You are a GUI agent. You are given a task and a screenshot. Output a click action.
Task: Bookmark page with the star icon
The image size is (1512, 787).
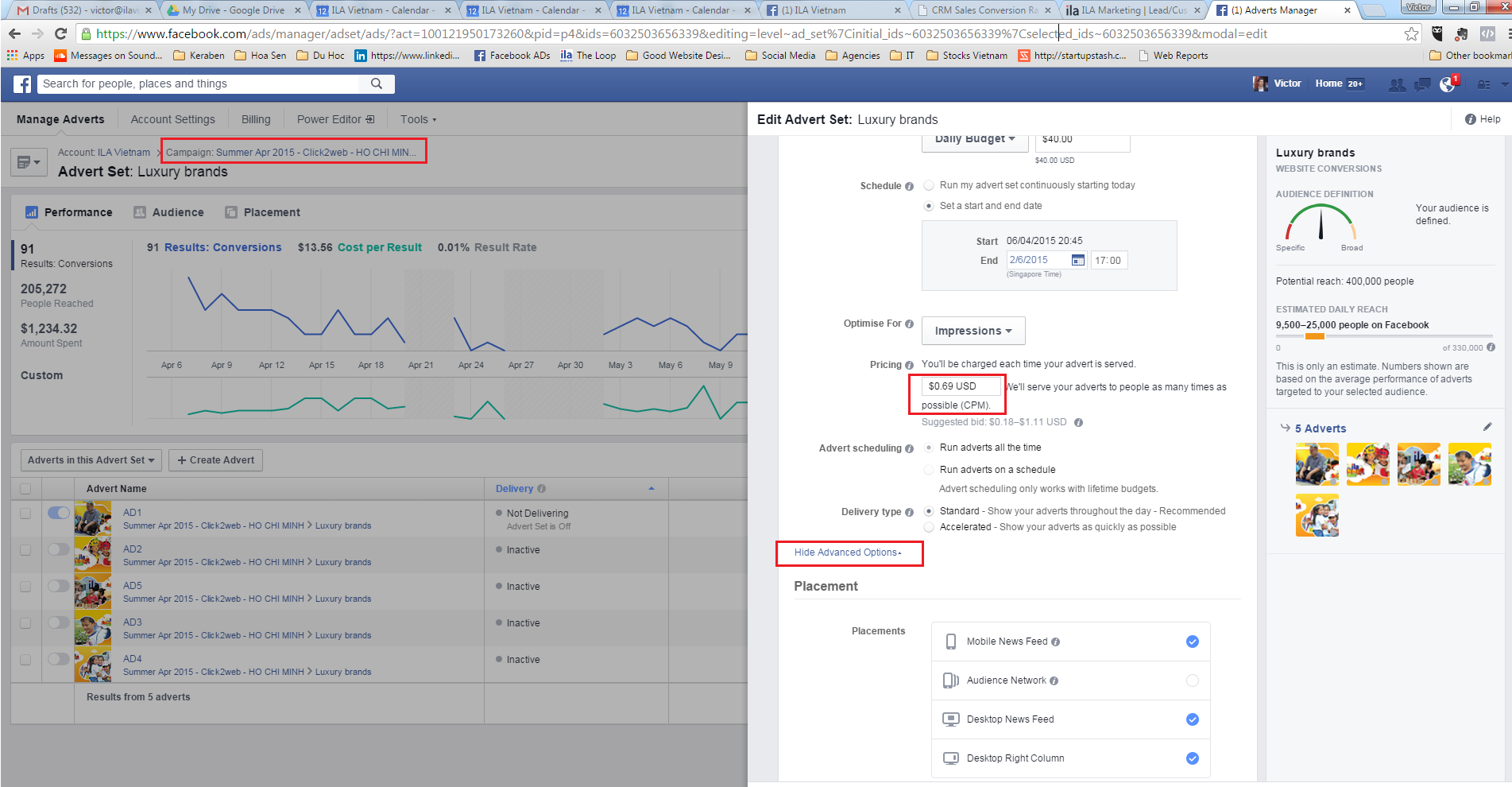coord(1411,33)
